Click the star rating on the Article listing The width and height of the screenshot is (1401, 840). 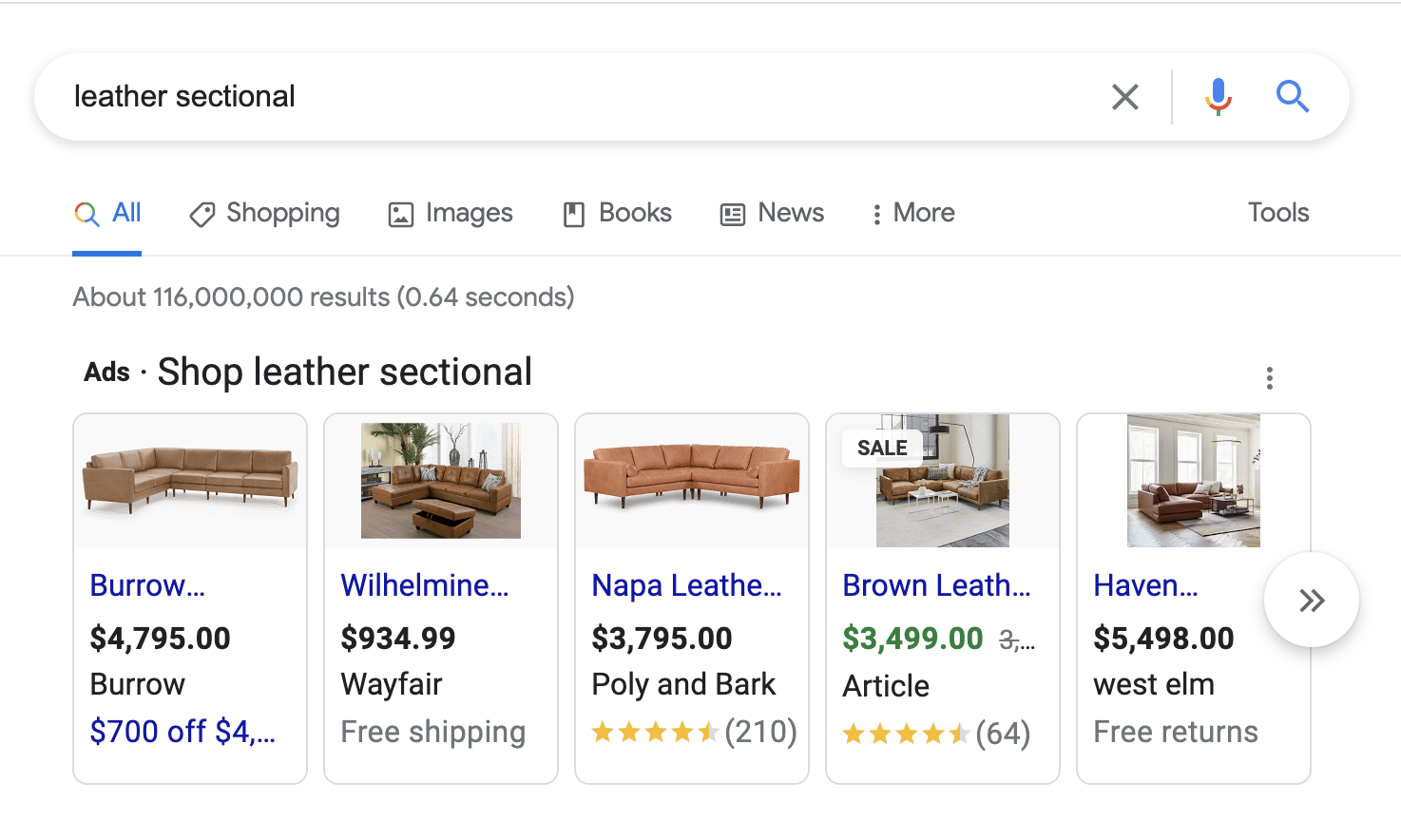905,735
